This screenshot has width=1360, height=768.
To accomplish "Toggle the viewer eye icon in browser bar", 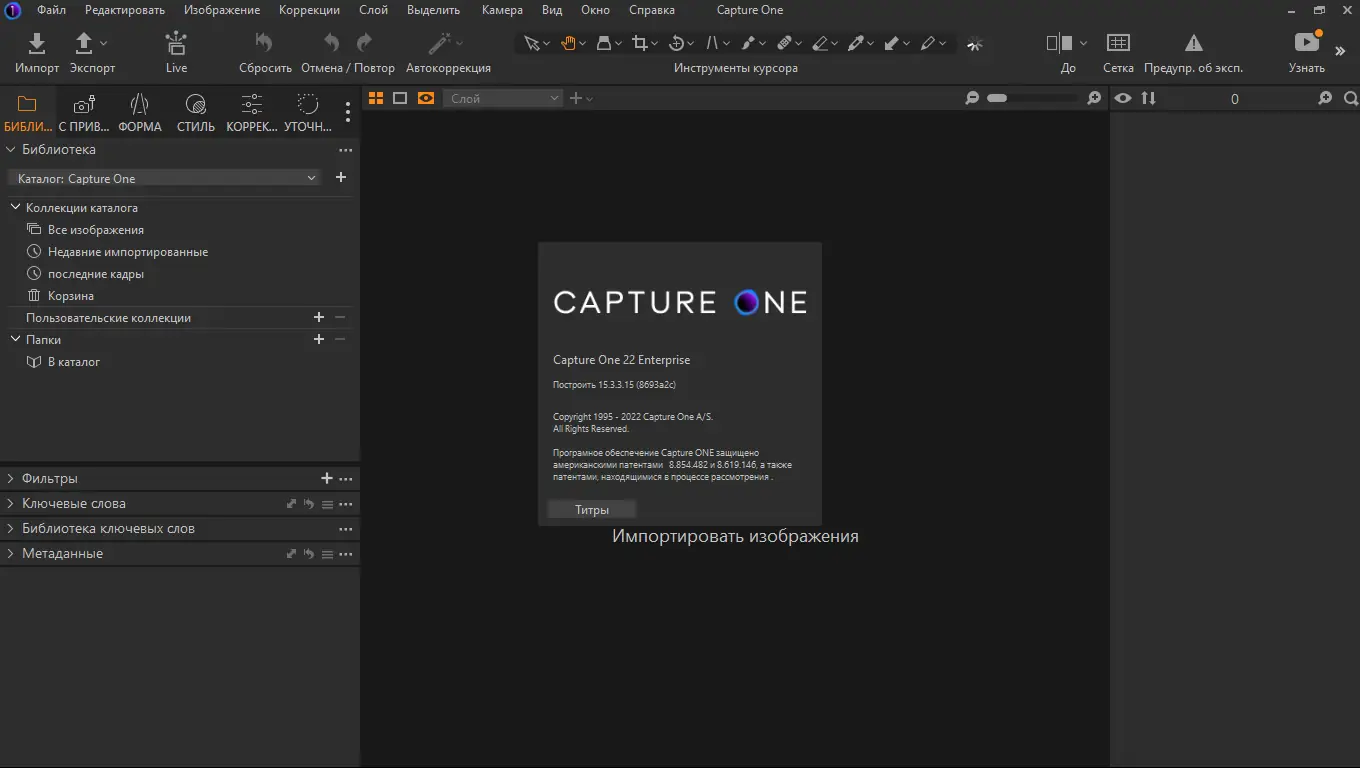I will click(1123, 98).
